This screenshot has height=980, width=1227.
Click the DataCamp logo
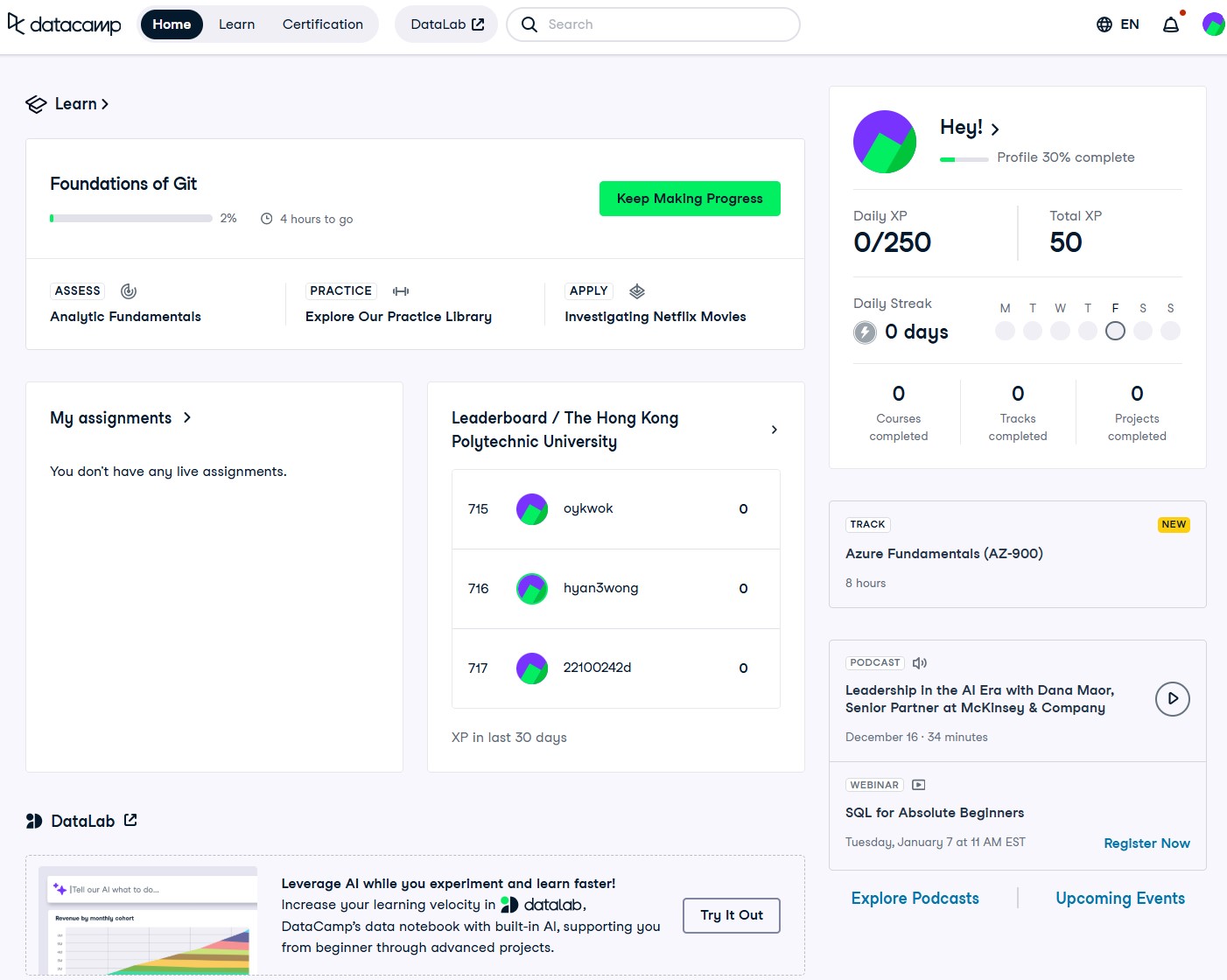pos(64,24)
